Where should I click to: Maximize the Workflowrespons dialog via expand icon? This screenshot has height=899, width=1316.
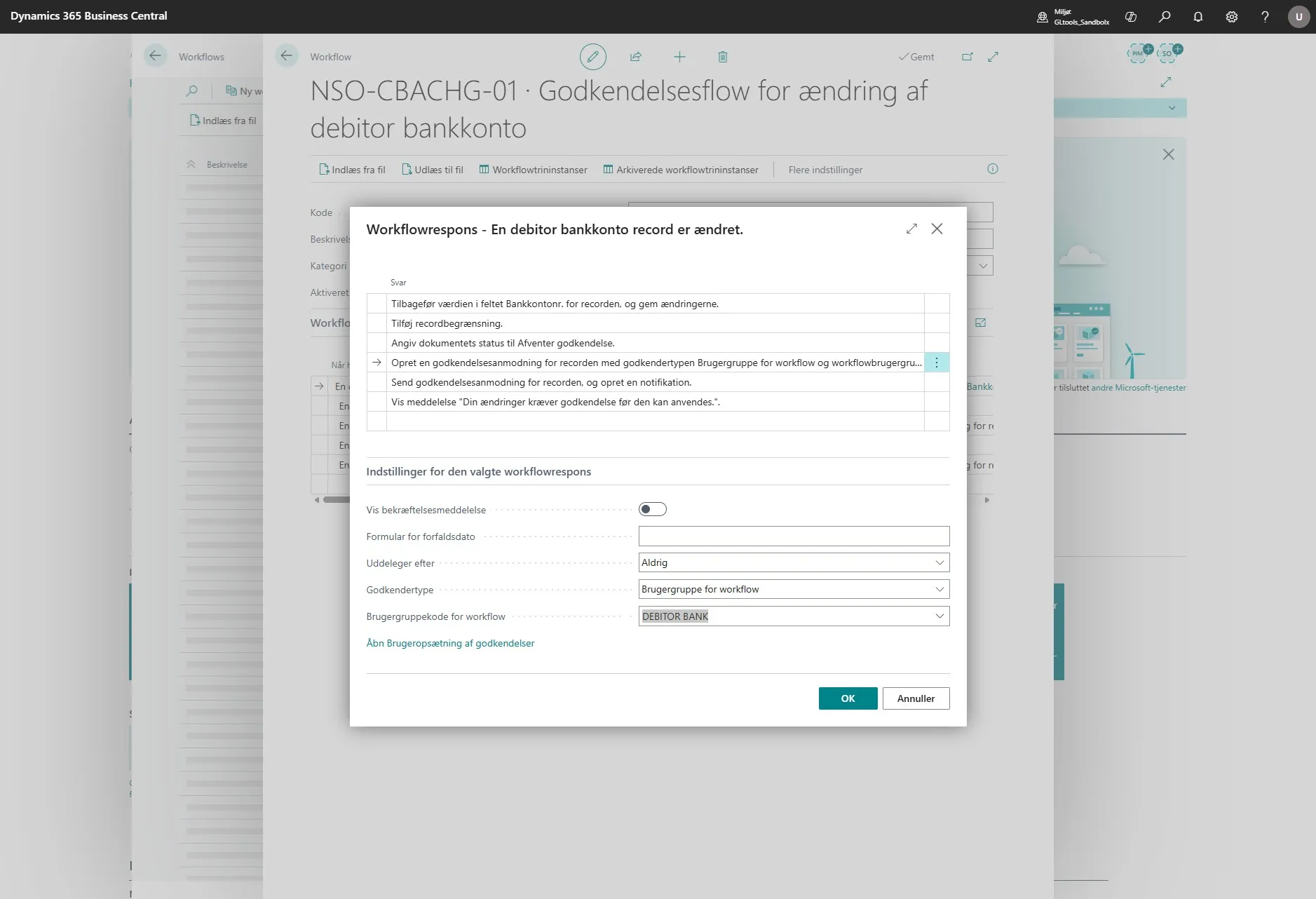[x=911, y=229]
